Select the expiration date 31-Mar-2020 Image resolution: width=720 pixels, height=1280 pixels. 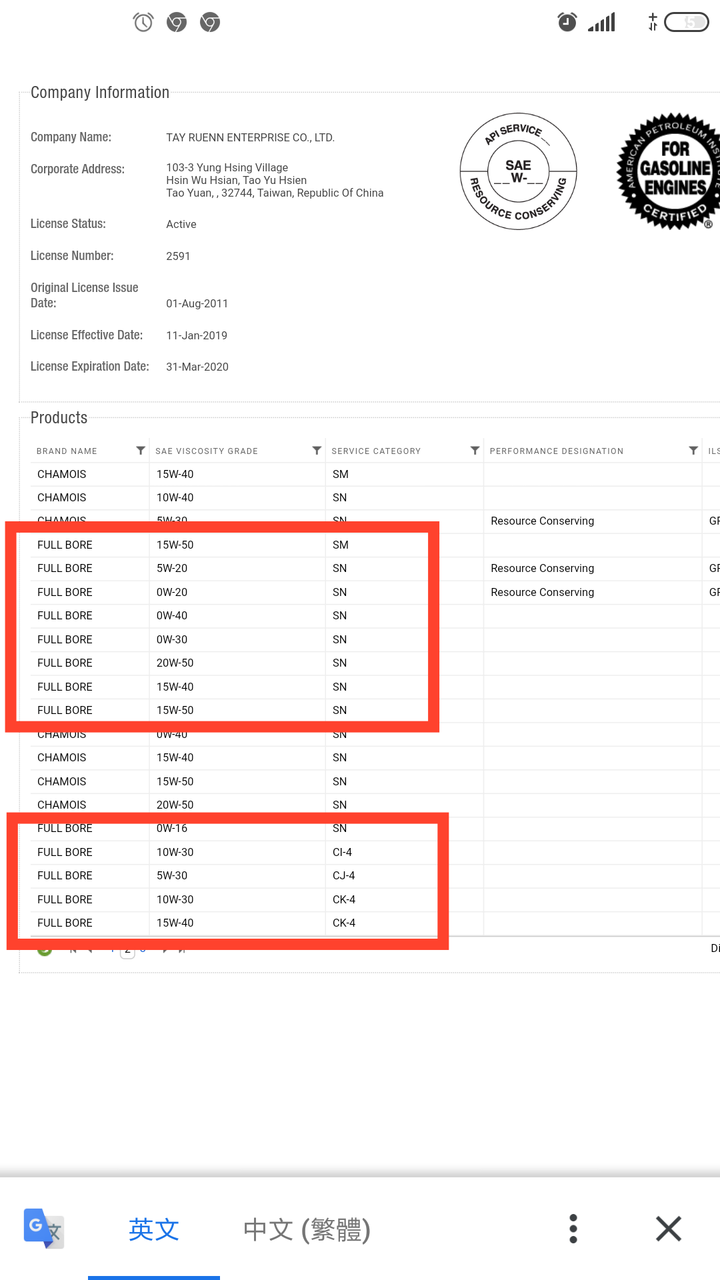(197, 367)
